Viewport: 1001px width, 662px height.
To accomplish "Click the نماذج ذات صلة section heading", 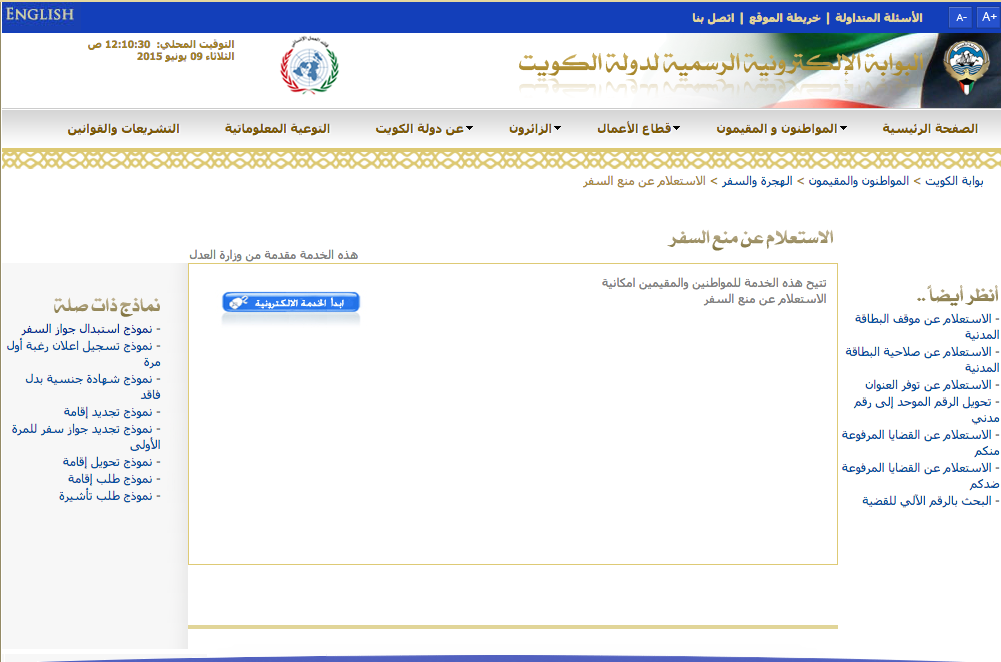I will tap(107, 305).
